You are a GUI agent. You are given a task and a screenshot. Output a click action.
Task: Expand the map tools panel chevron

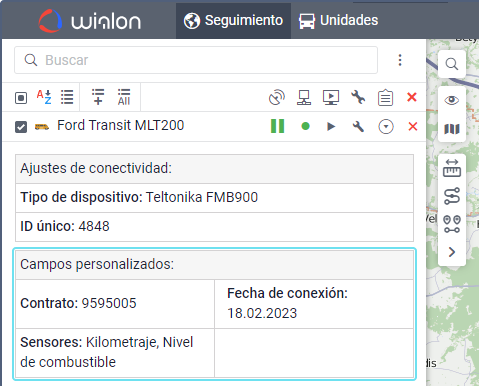[x=452, y=252]
